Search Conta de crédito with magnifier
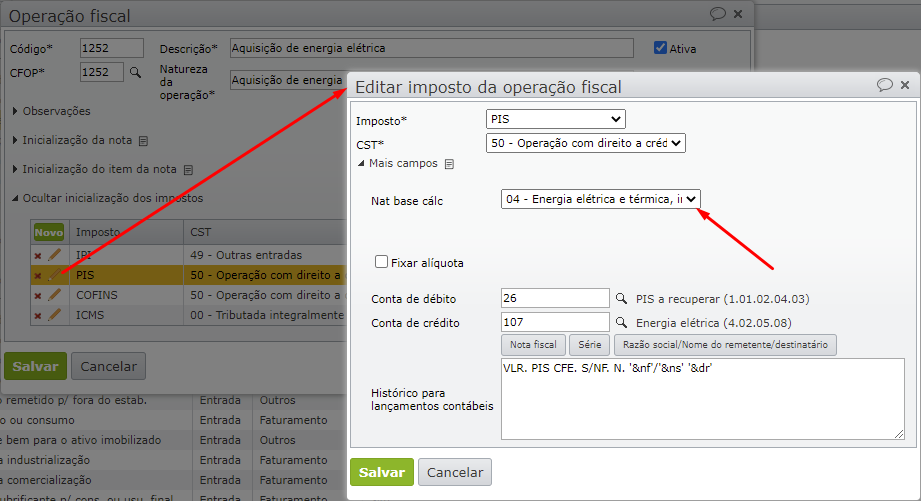Viewport: 921px width, 501px height. coord(621,322)
